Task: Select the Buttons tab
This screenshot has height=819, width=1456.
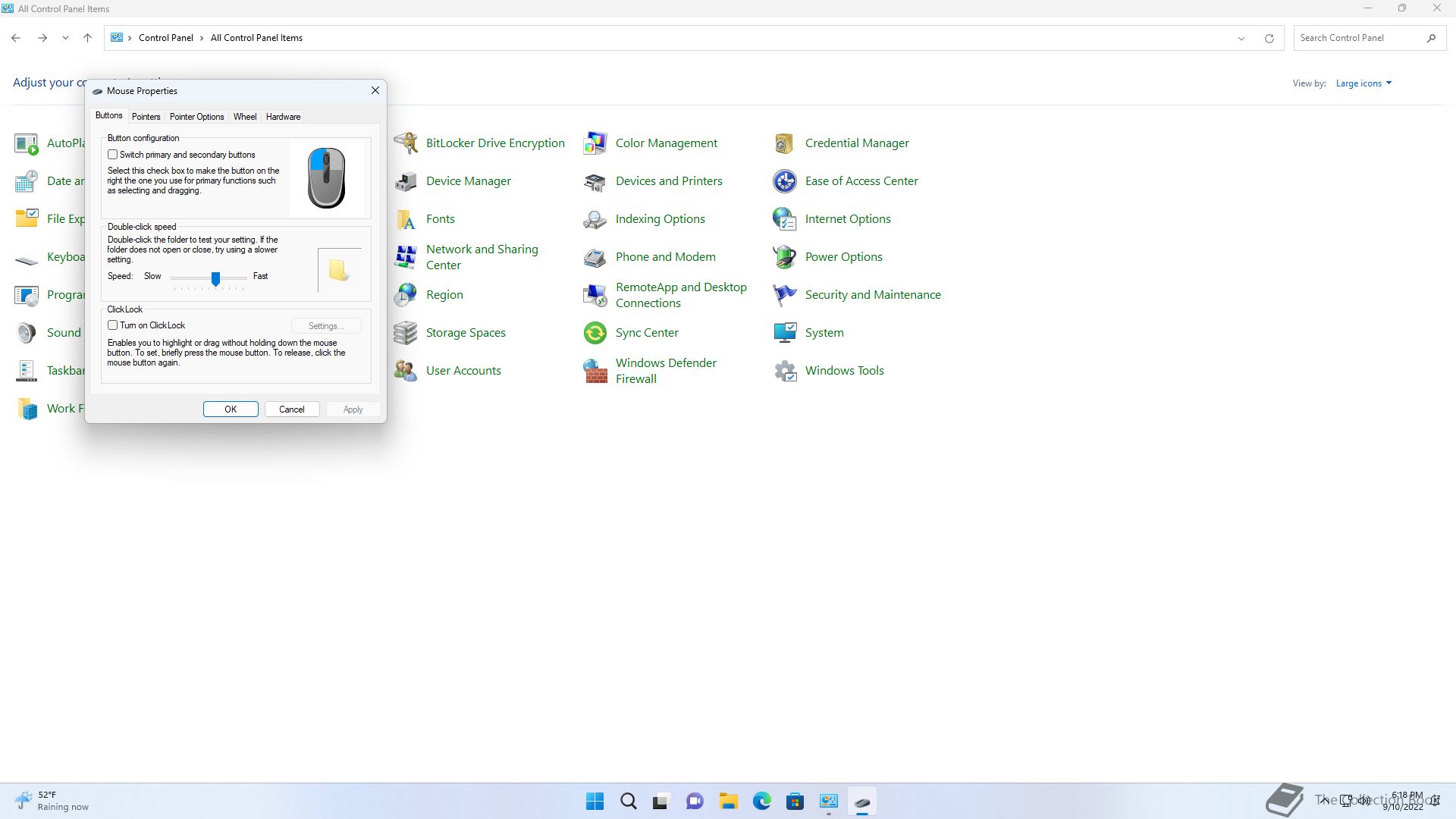Action: [x=108, y=115]
